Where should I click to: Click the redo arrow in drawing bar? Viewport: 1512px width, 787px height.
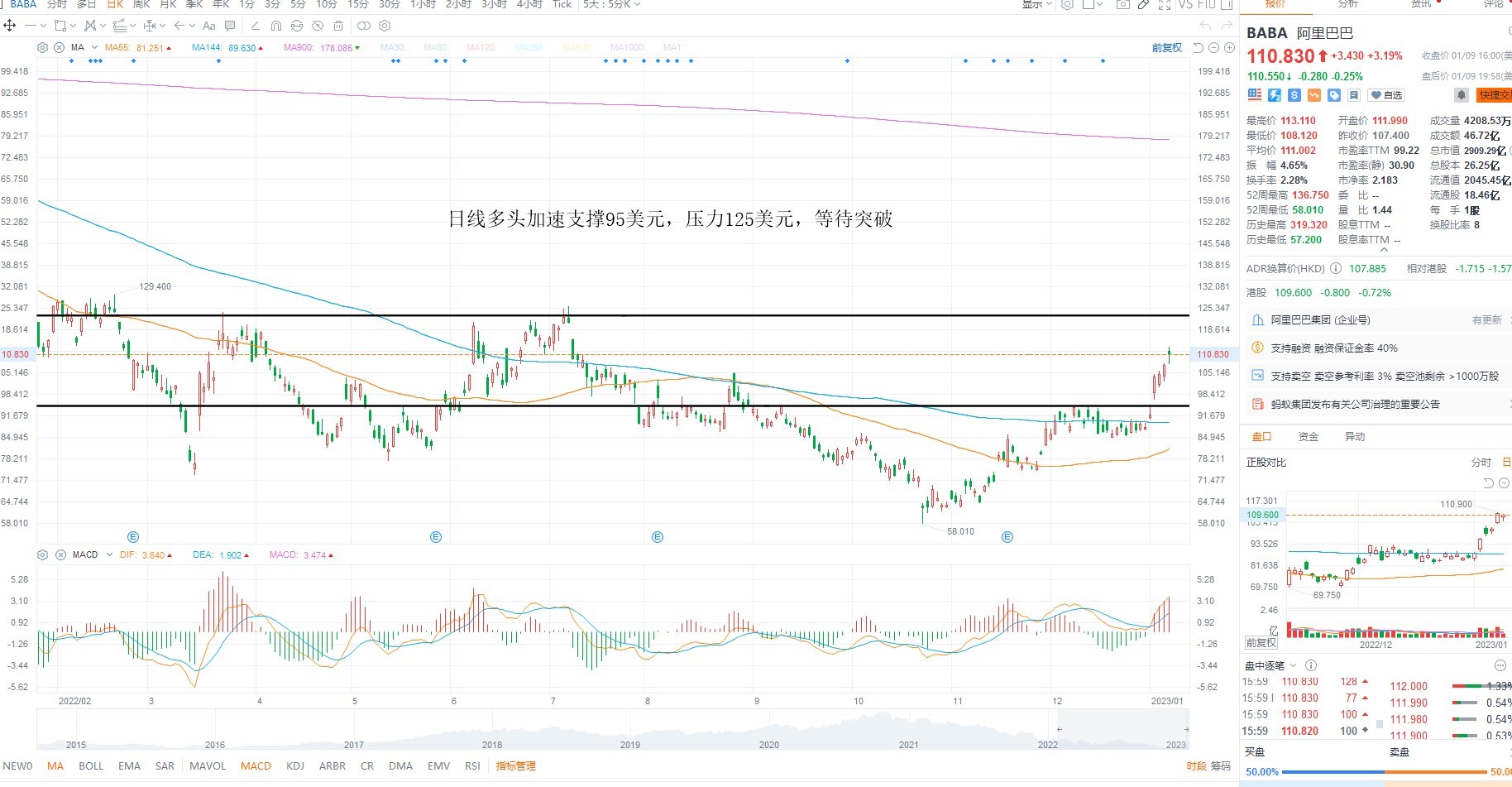coord(1227,26)
